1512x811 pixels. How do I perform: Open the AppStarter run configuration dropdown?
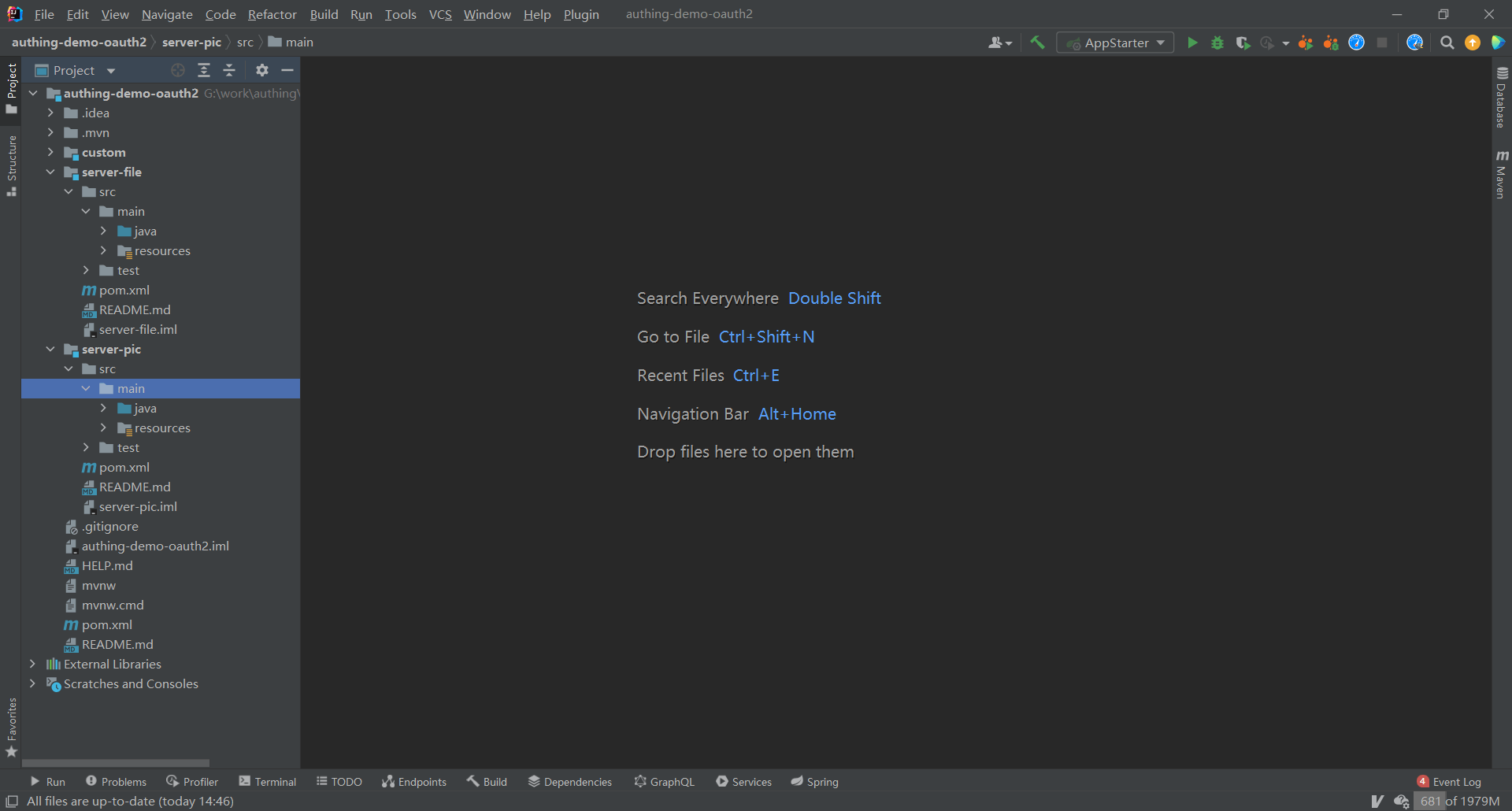pos(1115,43)
